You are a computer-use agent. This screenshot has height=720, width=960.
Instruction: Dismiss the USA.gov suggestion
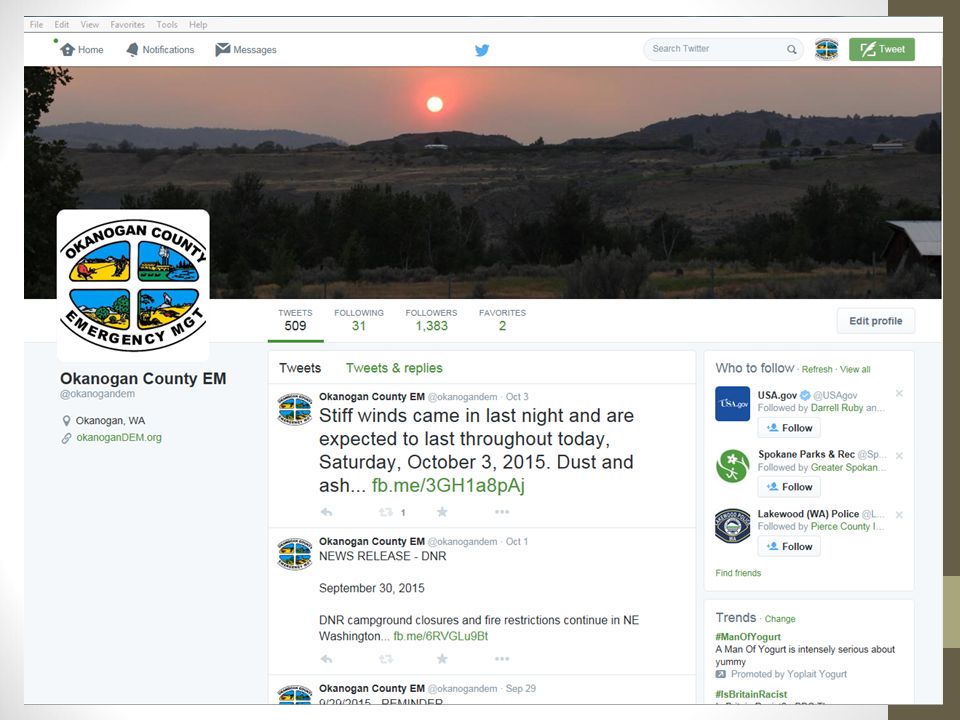pos(899,393)
